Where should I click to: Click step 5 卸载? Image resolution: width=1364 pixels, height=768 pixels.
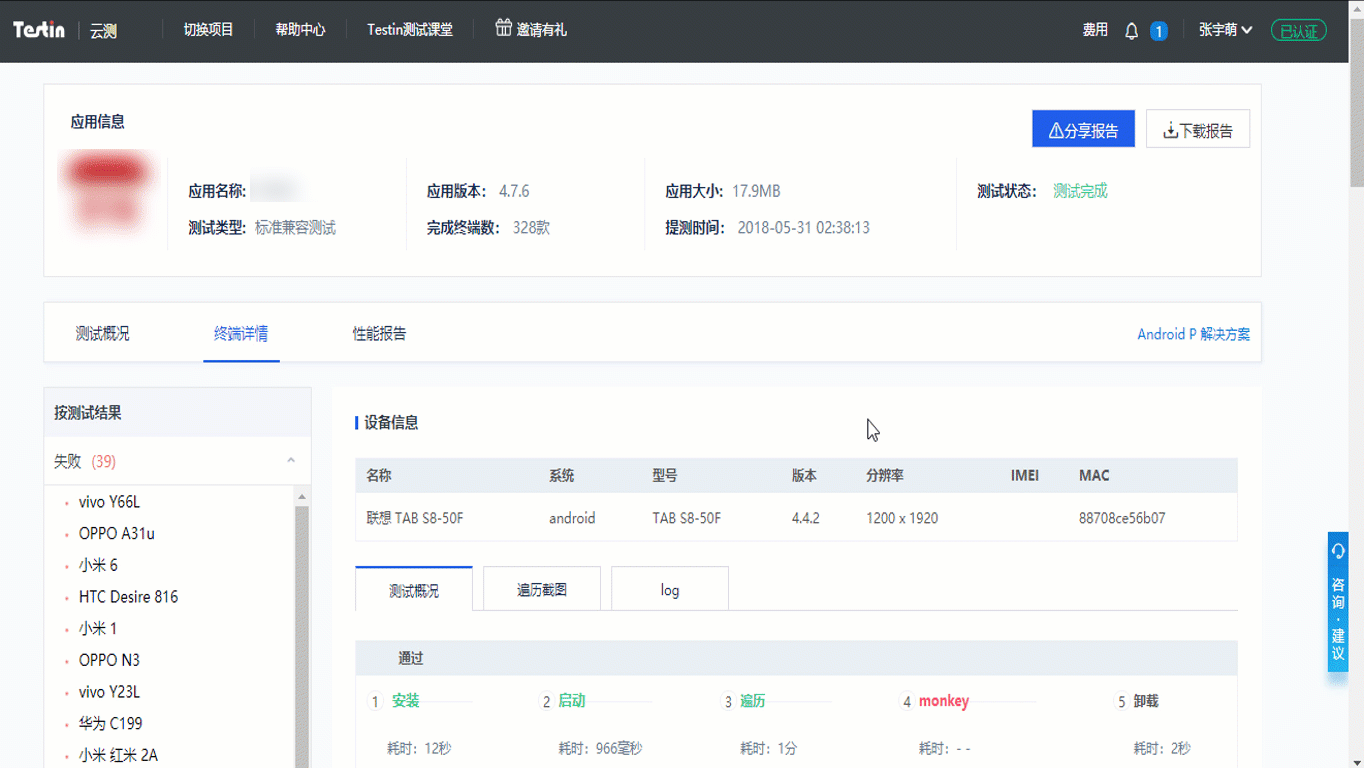[1145, 701]
